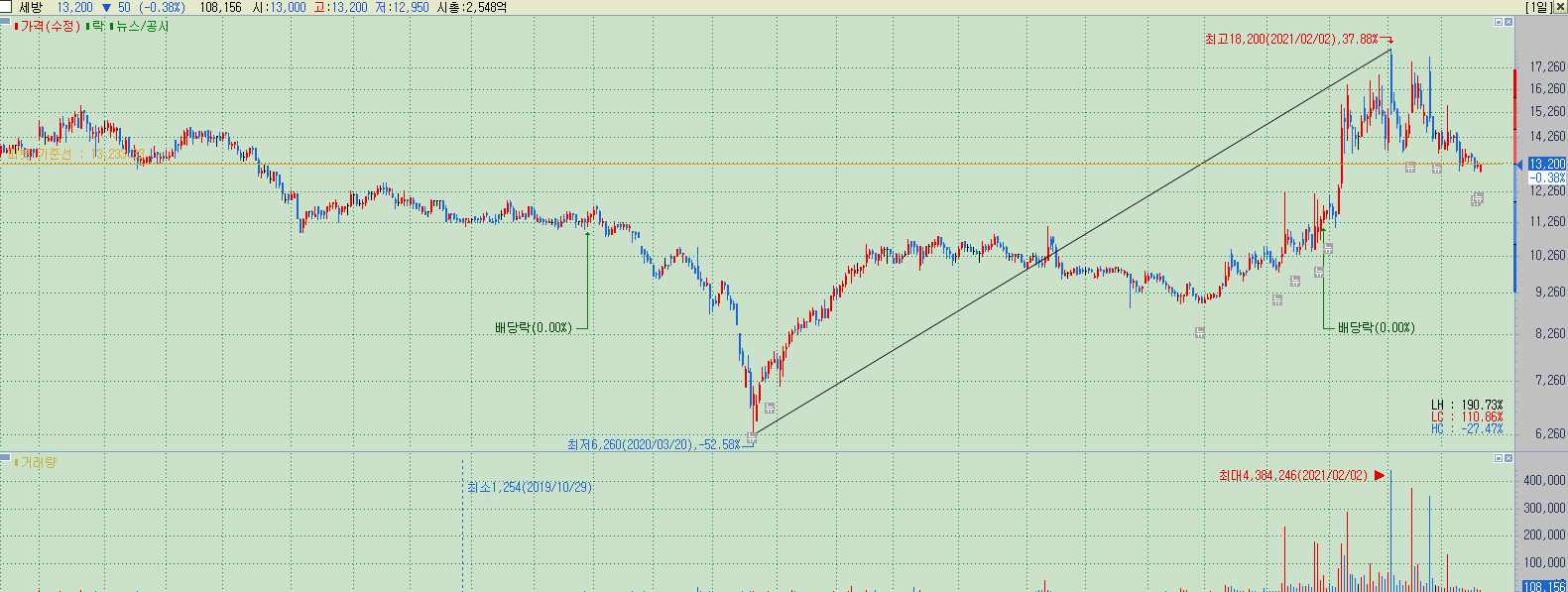
Task: Tick the checkbox beside the 세방 stock name
Action: 7,7
